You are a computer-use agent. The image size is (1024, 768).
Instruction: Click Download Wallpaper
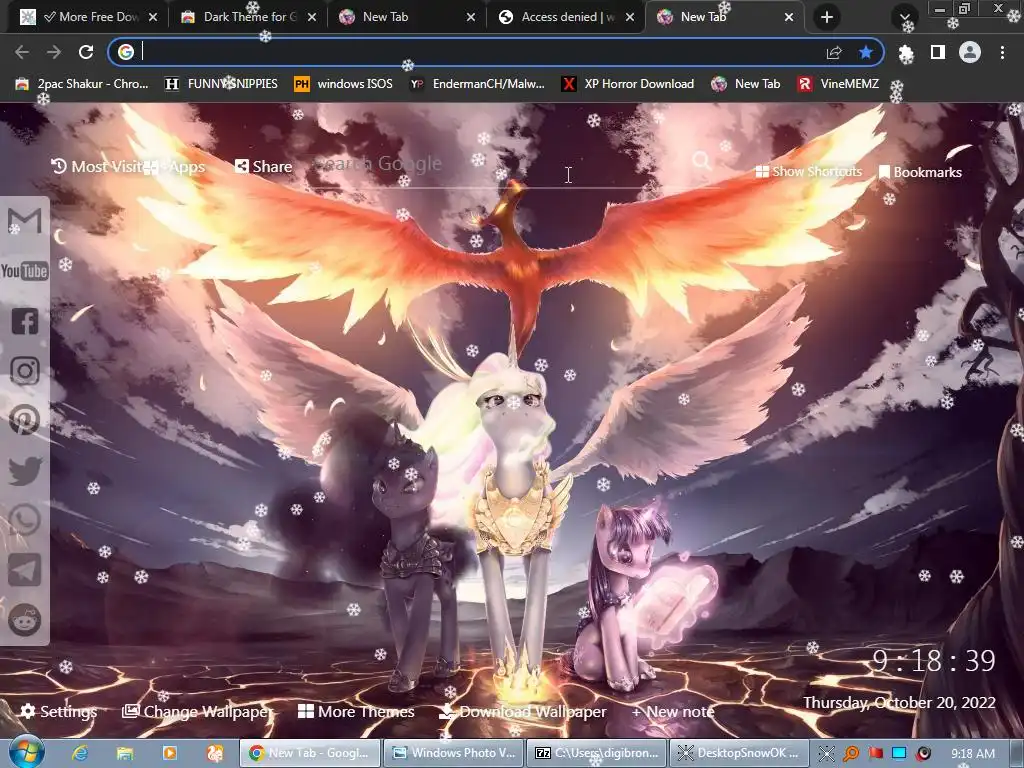(522, 711)
